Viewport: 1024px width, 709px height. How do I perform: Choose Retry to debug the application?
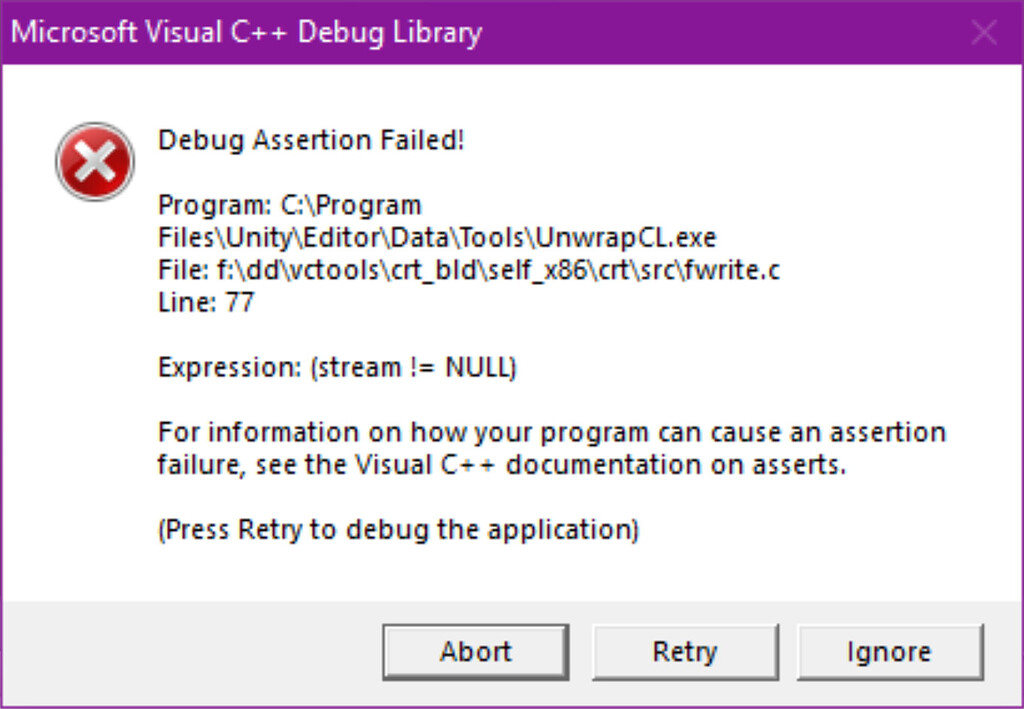(x=684, y=652)
